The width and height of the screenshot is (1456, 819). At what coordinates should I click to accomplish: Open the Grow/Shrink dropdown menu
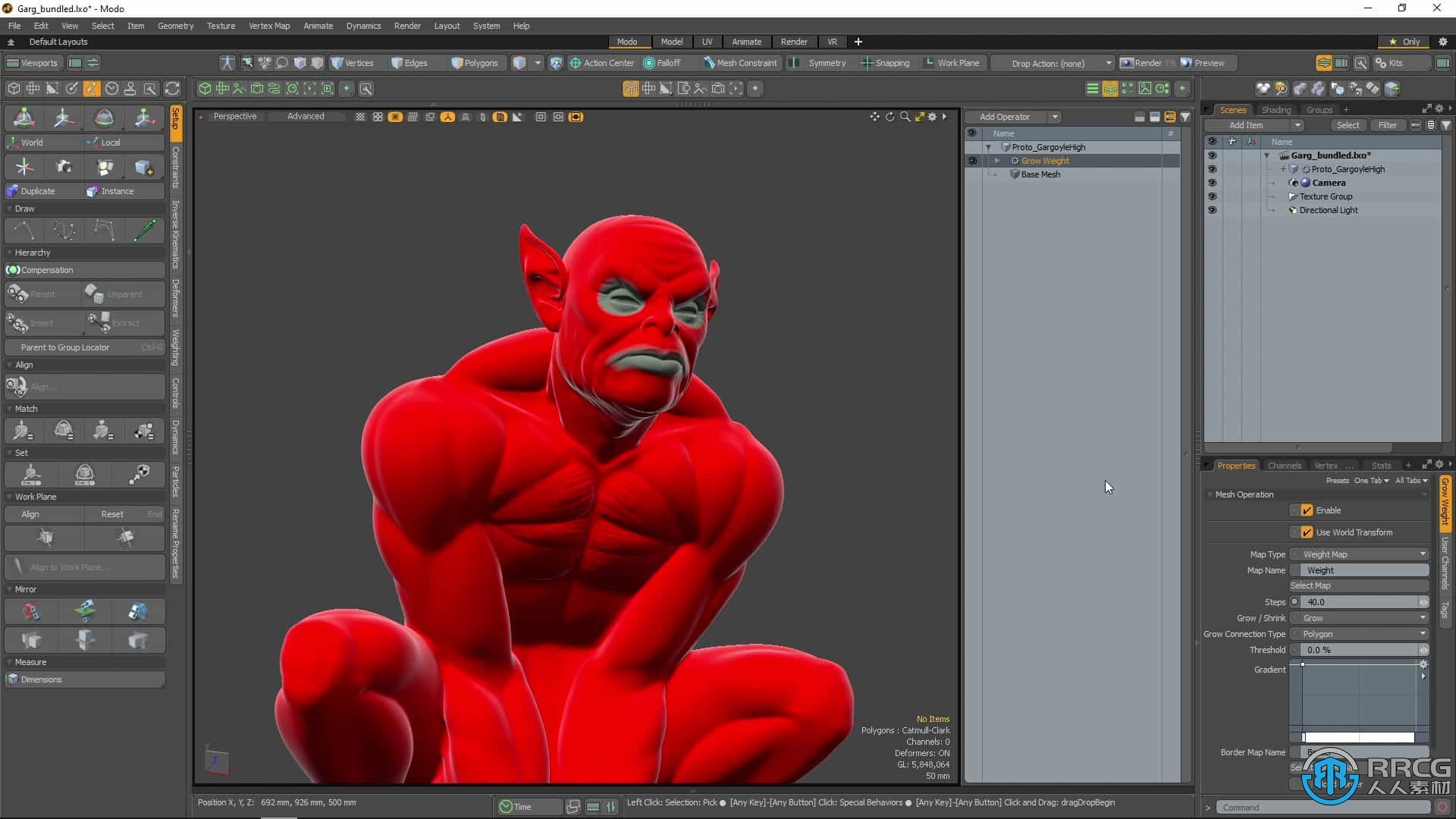click(x=1365, y=617)
